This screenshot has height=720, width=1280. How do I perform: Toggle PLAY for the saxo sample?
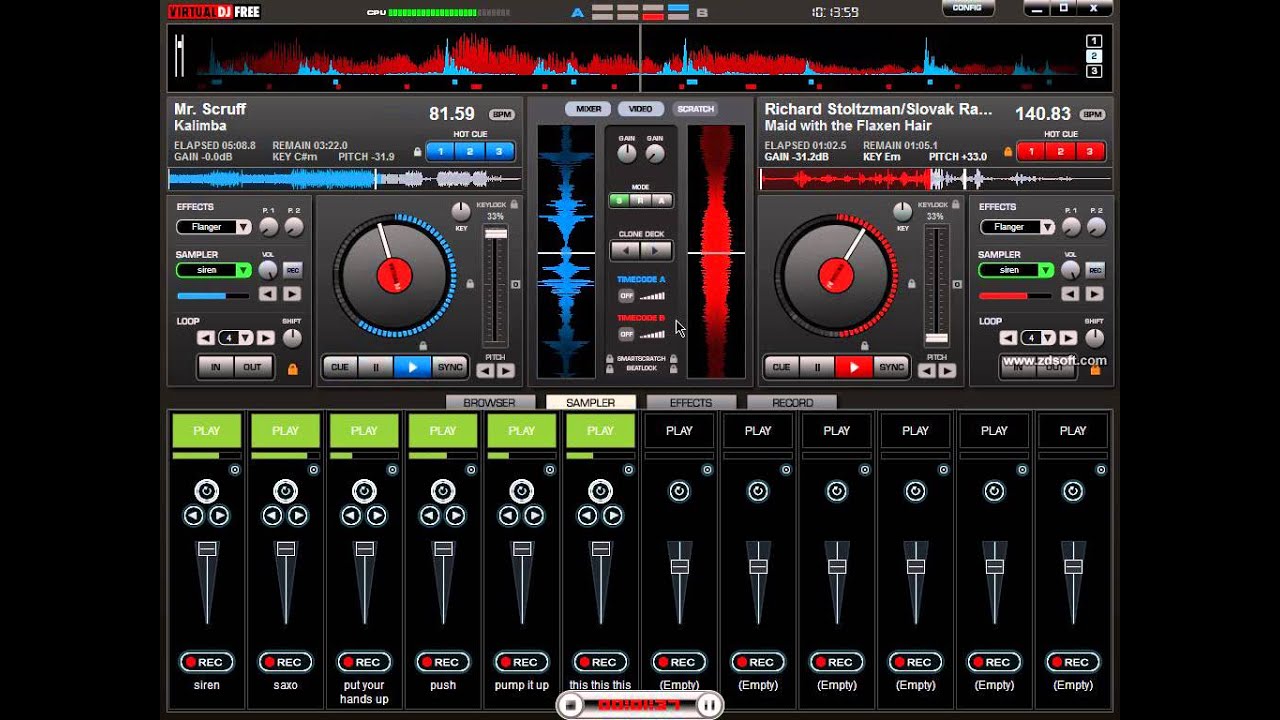285,431
